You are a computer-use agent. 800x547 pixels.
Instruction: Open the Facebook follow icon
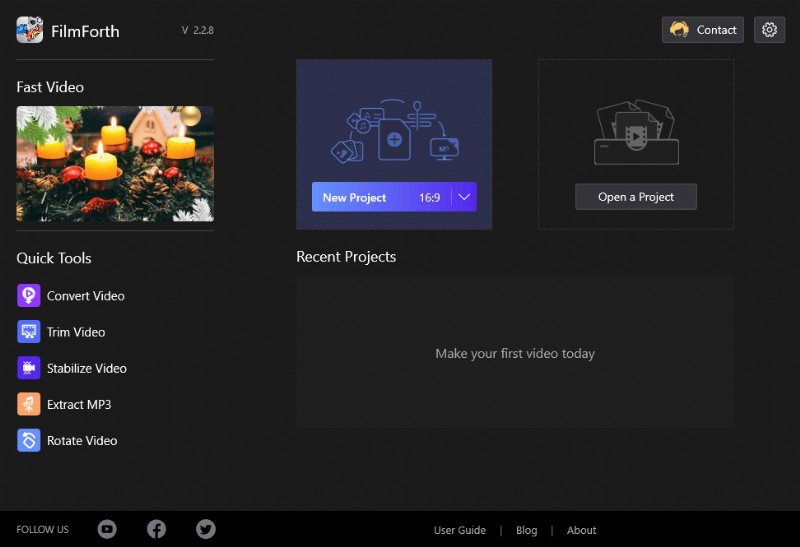point(156,529)
